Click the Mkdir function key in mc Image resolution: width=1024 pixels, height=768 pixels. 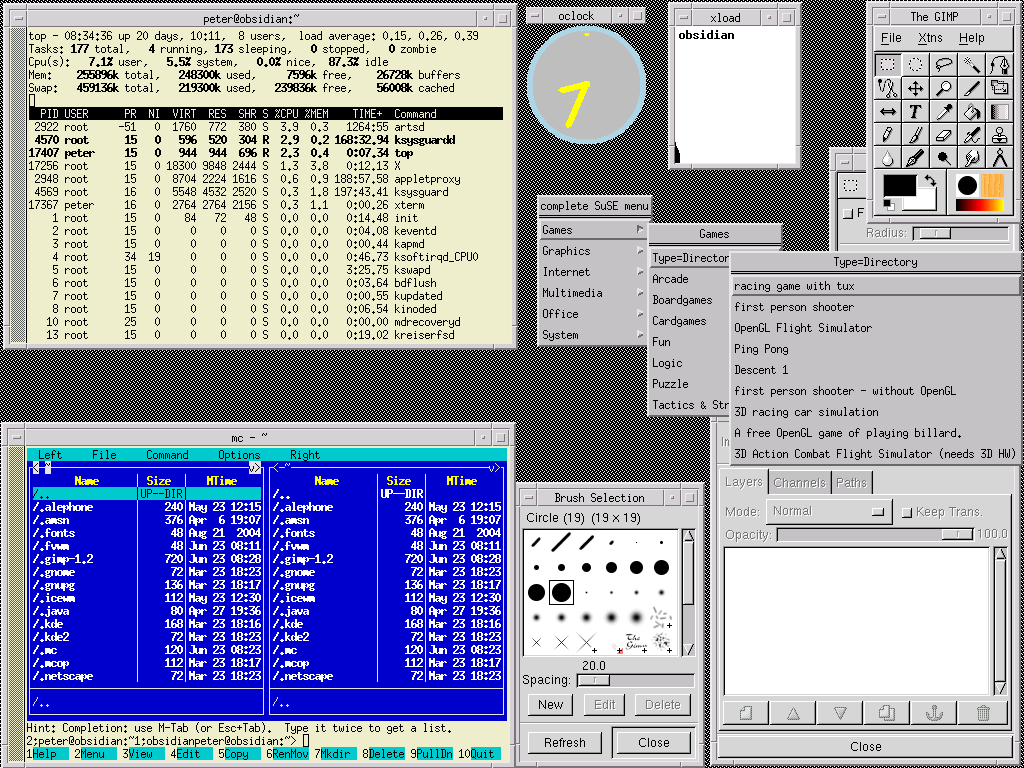click(334, 754)
